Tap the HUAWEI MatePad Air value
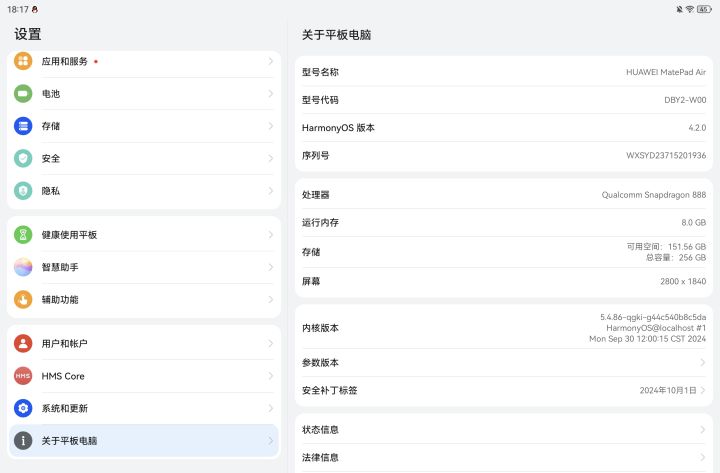 tap(666, 72)
